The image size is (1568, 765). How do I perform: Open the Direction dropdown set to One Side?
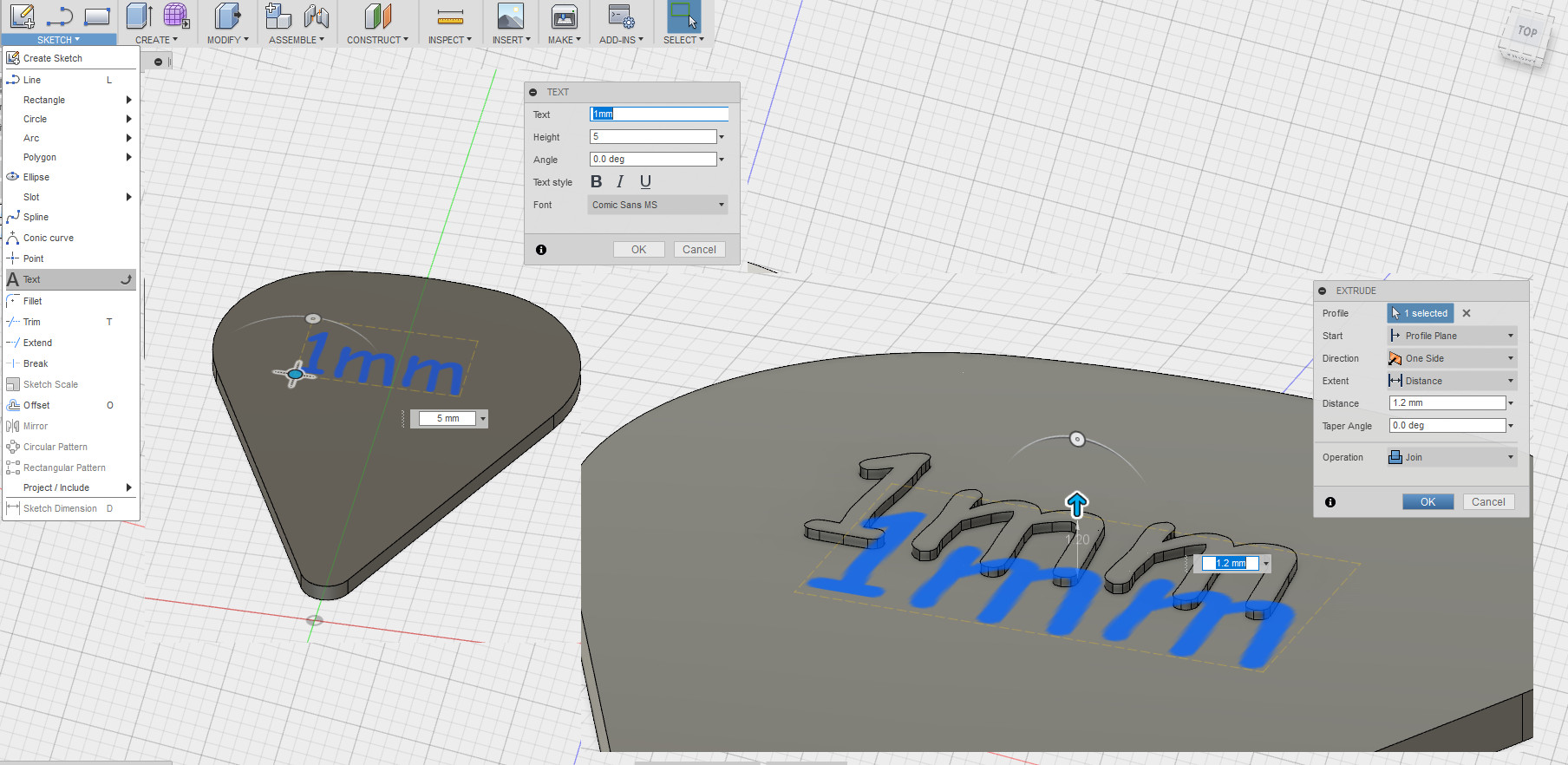click(1451, 358)
